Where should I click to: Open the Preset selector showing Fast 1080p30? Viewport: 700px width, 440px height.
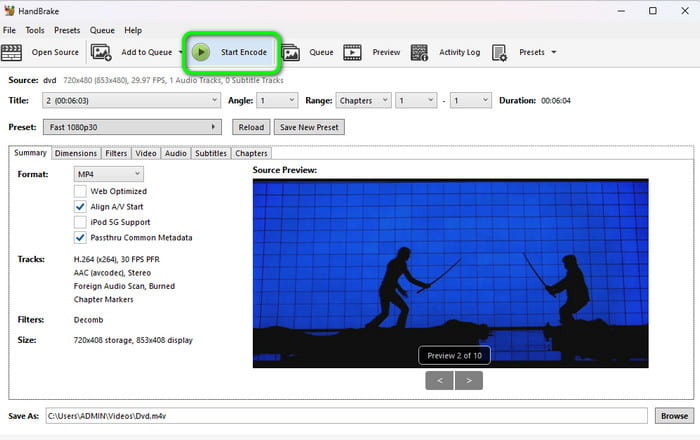132,127
